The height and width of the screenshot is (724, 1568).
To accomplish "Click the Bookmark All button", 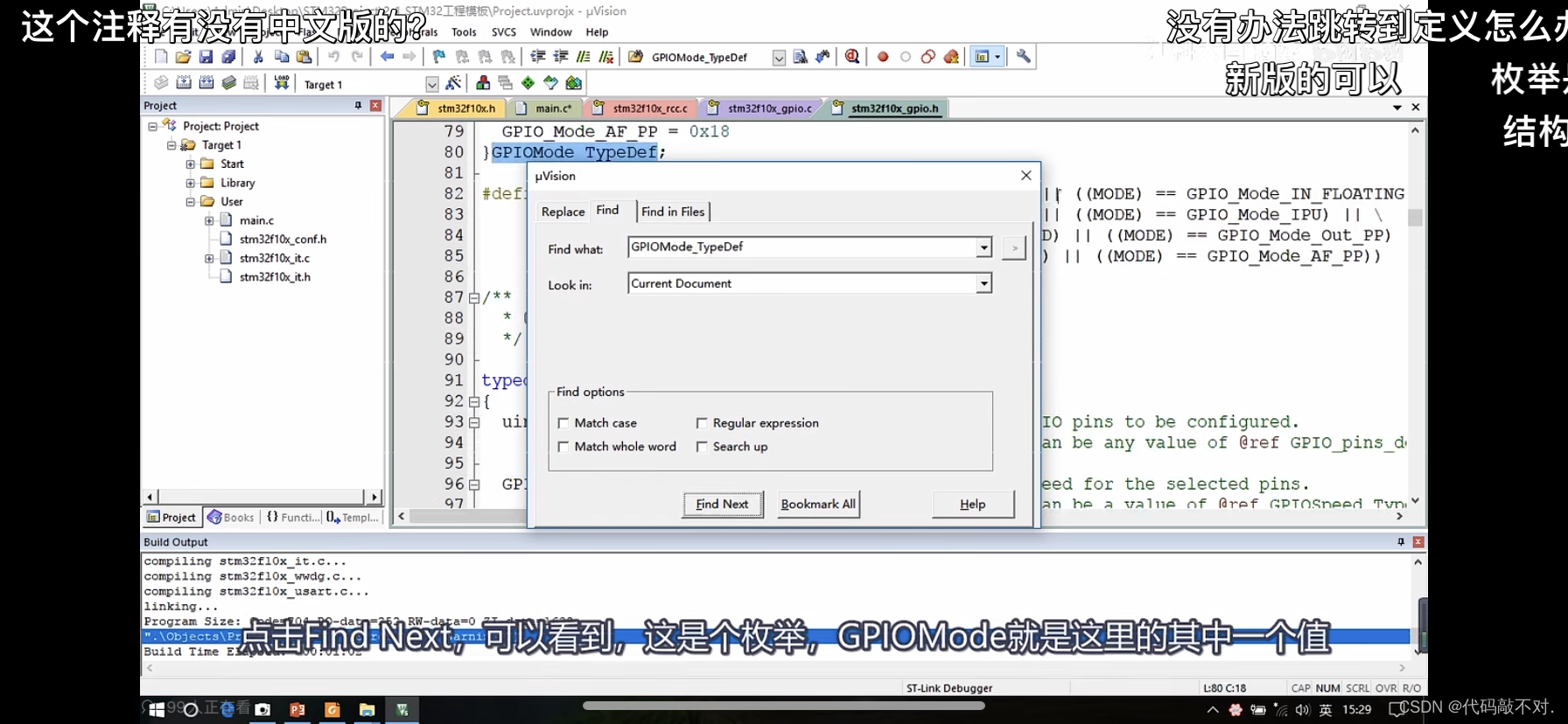I will point(818,505).
